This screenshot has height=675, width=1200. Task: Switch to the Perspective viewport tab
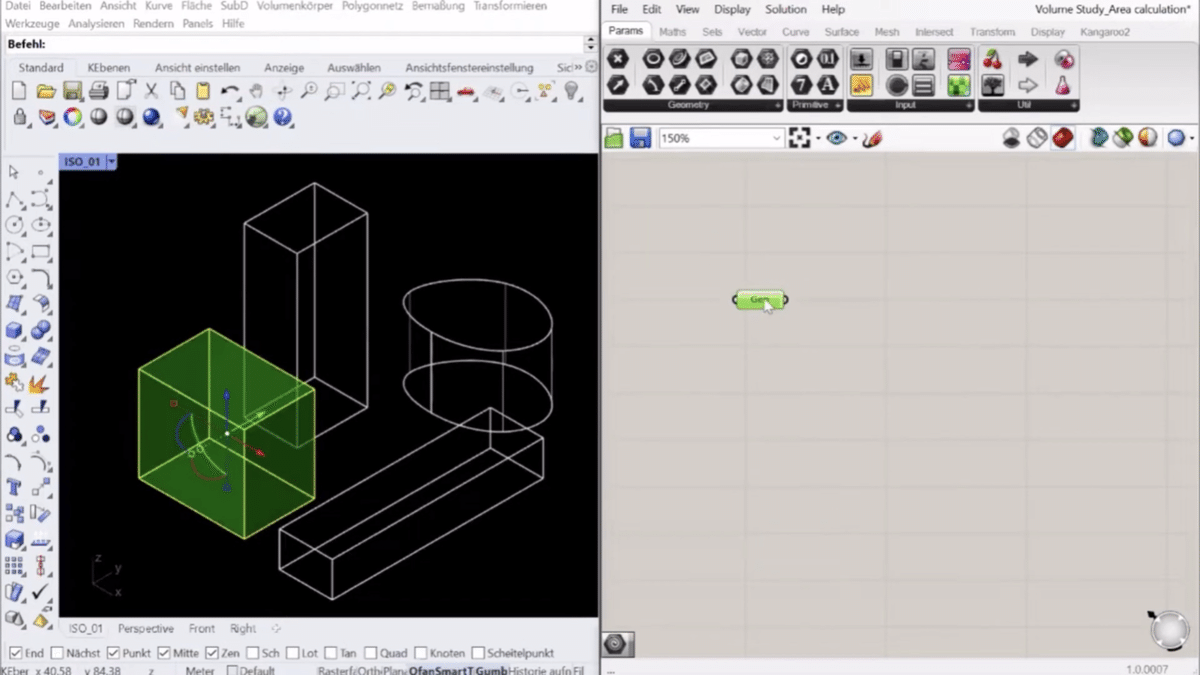pos(145,629)
